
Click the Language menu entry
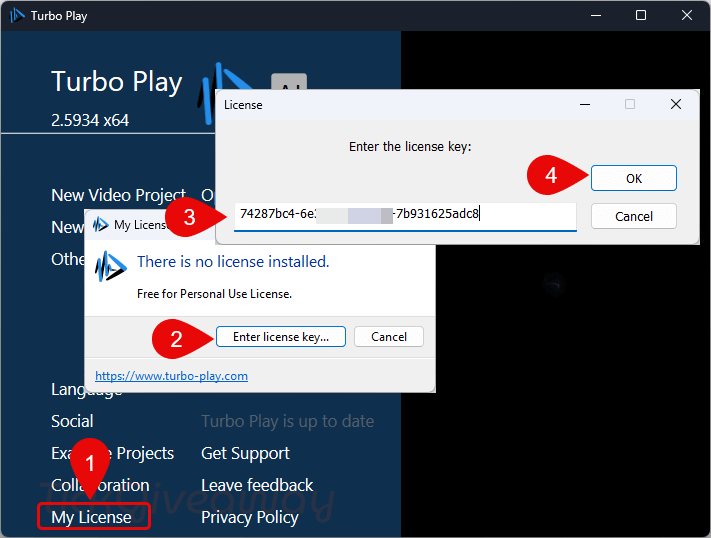(87, 390)
